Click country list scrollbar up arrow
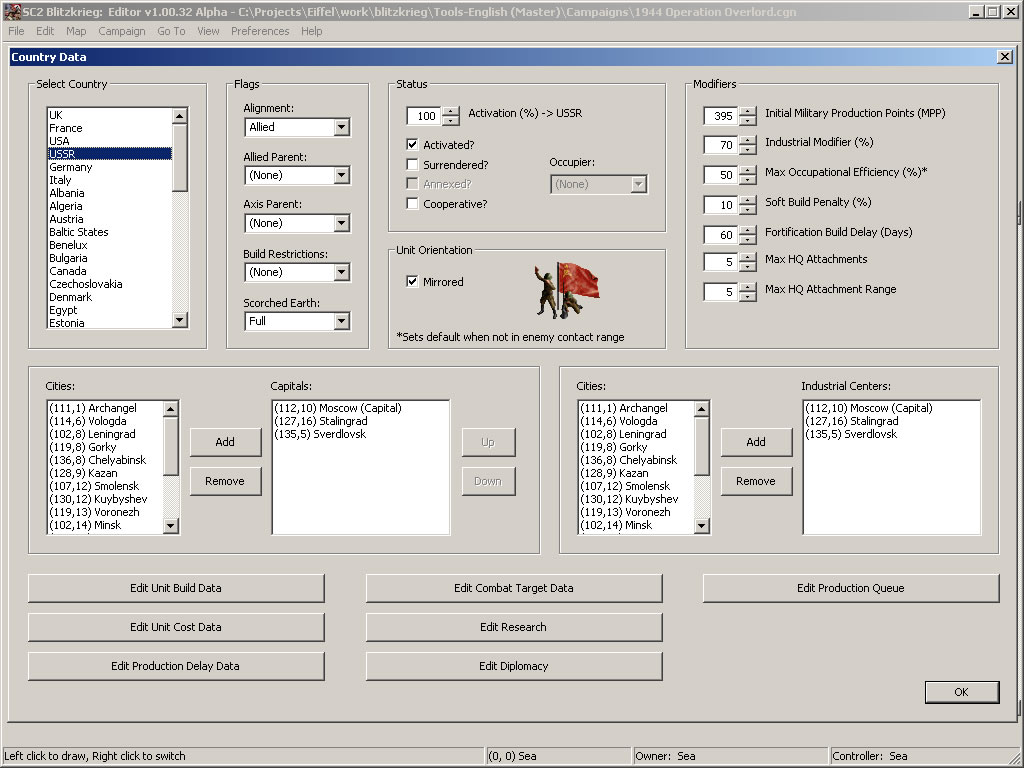 pyautogui.click(x=180, y=116)
